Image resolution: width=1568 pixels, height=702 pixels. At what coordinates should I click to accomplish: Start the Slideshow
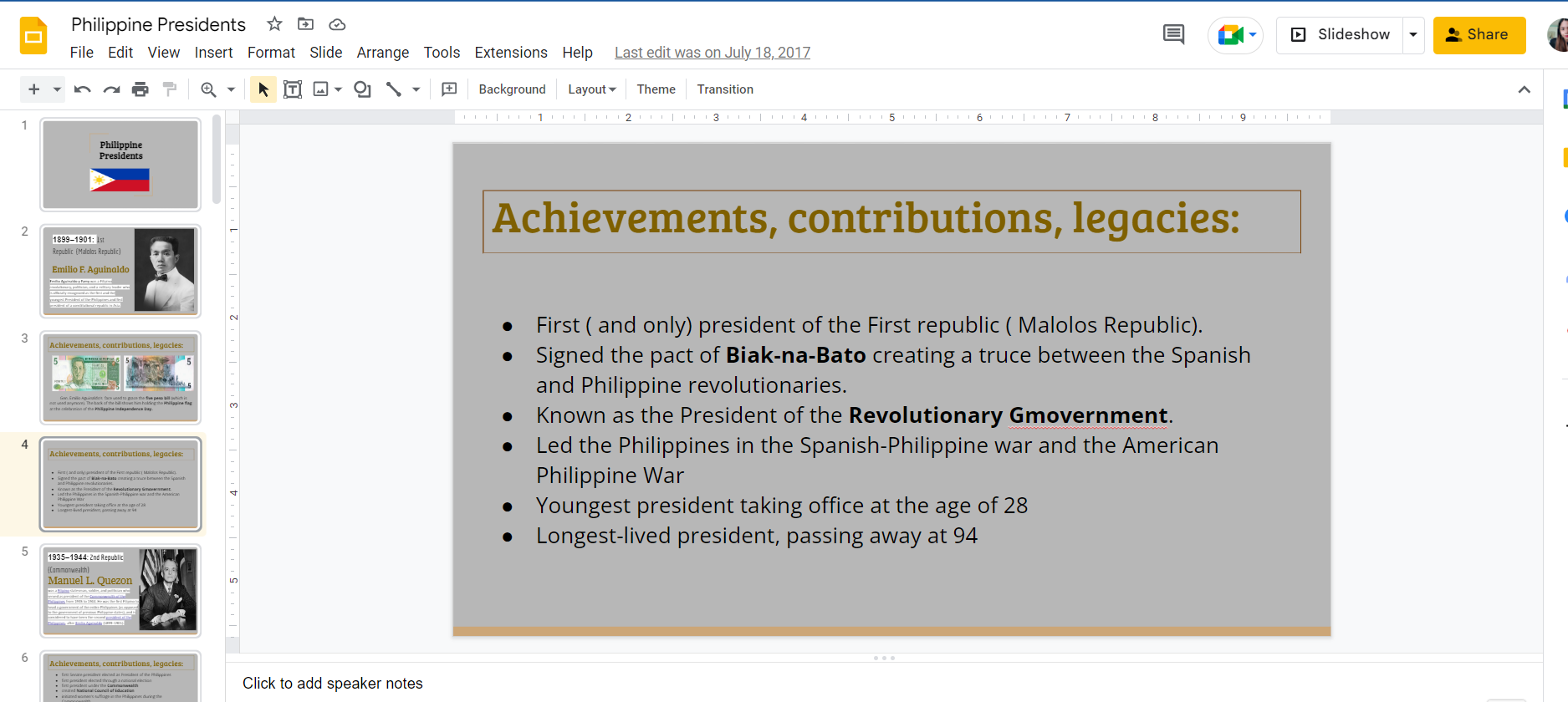pos(1341,35)
